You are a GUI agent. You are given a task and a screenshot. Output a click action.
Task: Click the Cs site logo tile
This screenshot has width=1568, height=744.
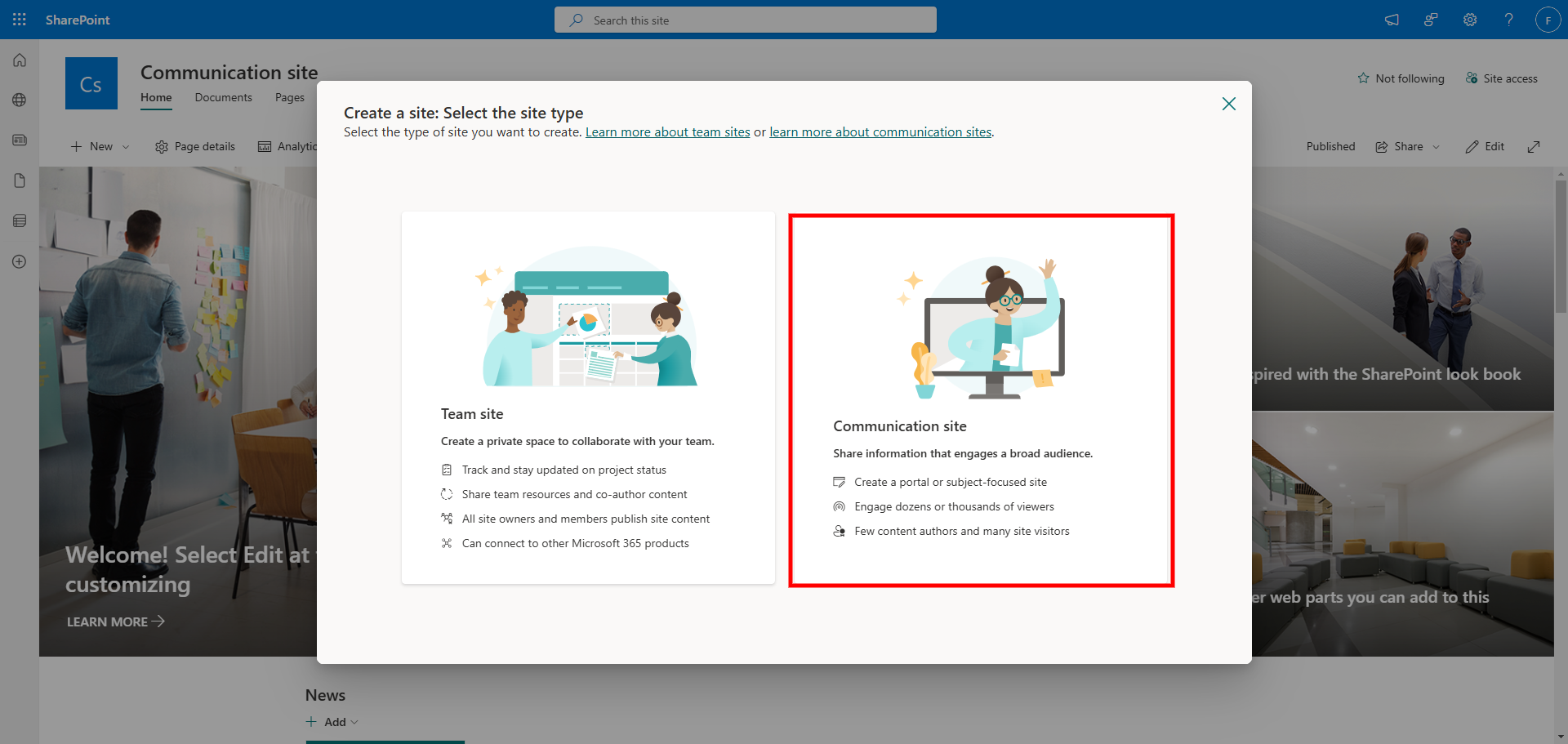pos(91,83)
